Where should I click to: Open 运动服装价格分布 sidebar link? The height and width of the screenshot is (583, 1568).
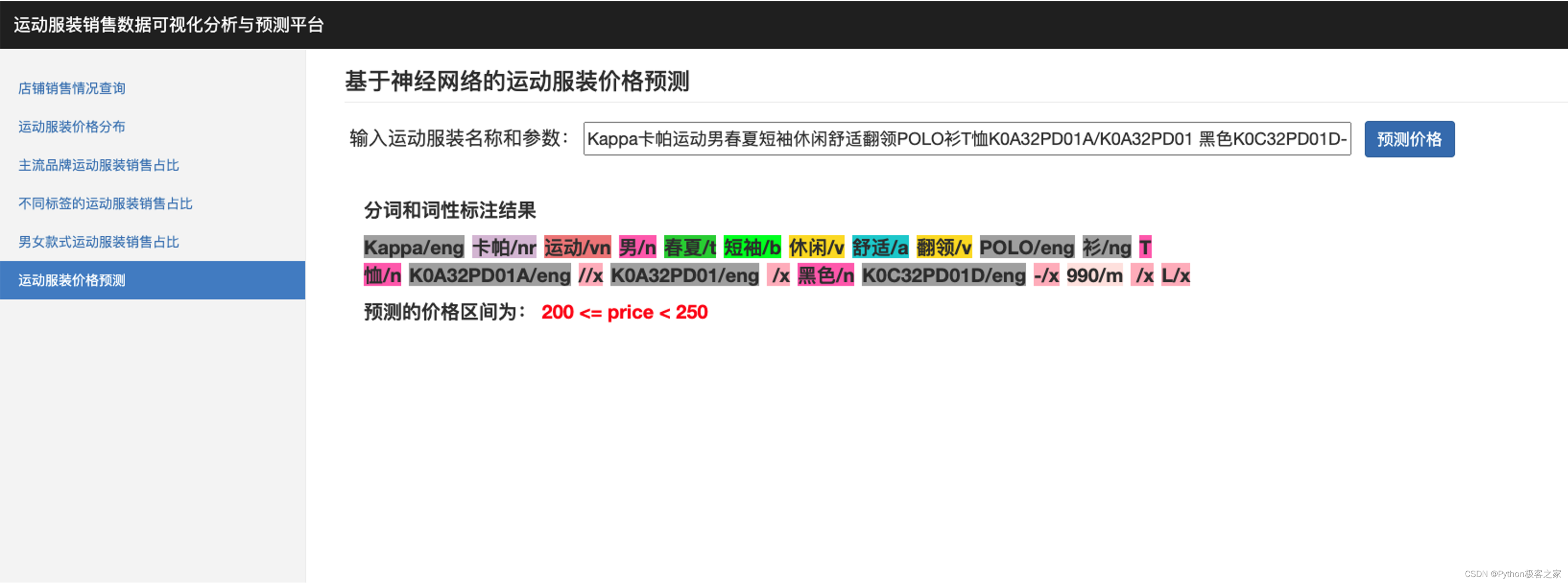[x=72, y=127]
